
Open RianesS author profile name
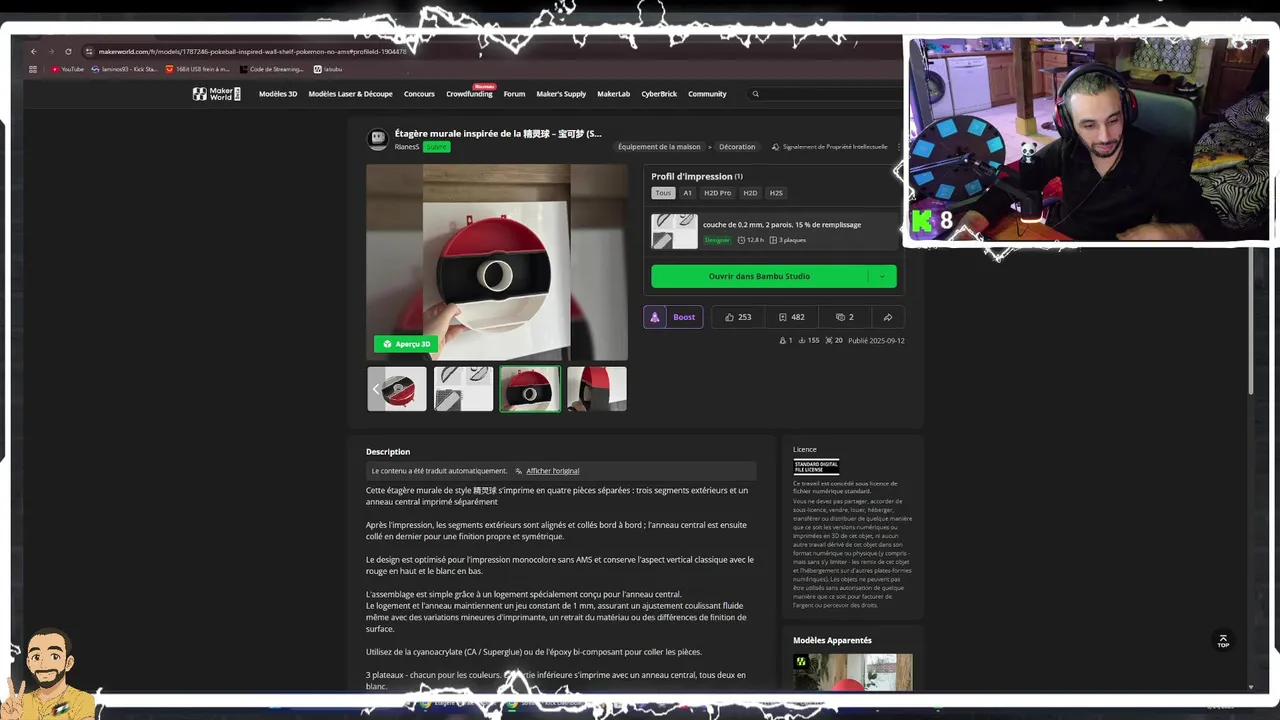[x=407, y=147]
